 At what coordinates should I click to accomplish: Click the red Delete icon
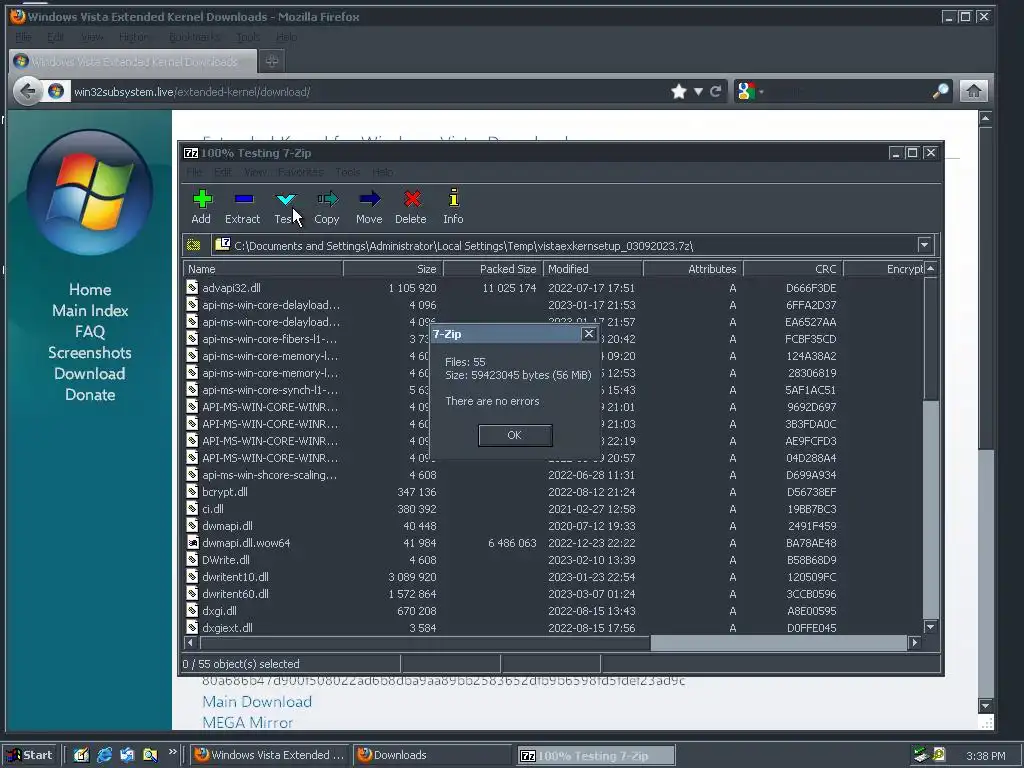411,199
